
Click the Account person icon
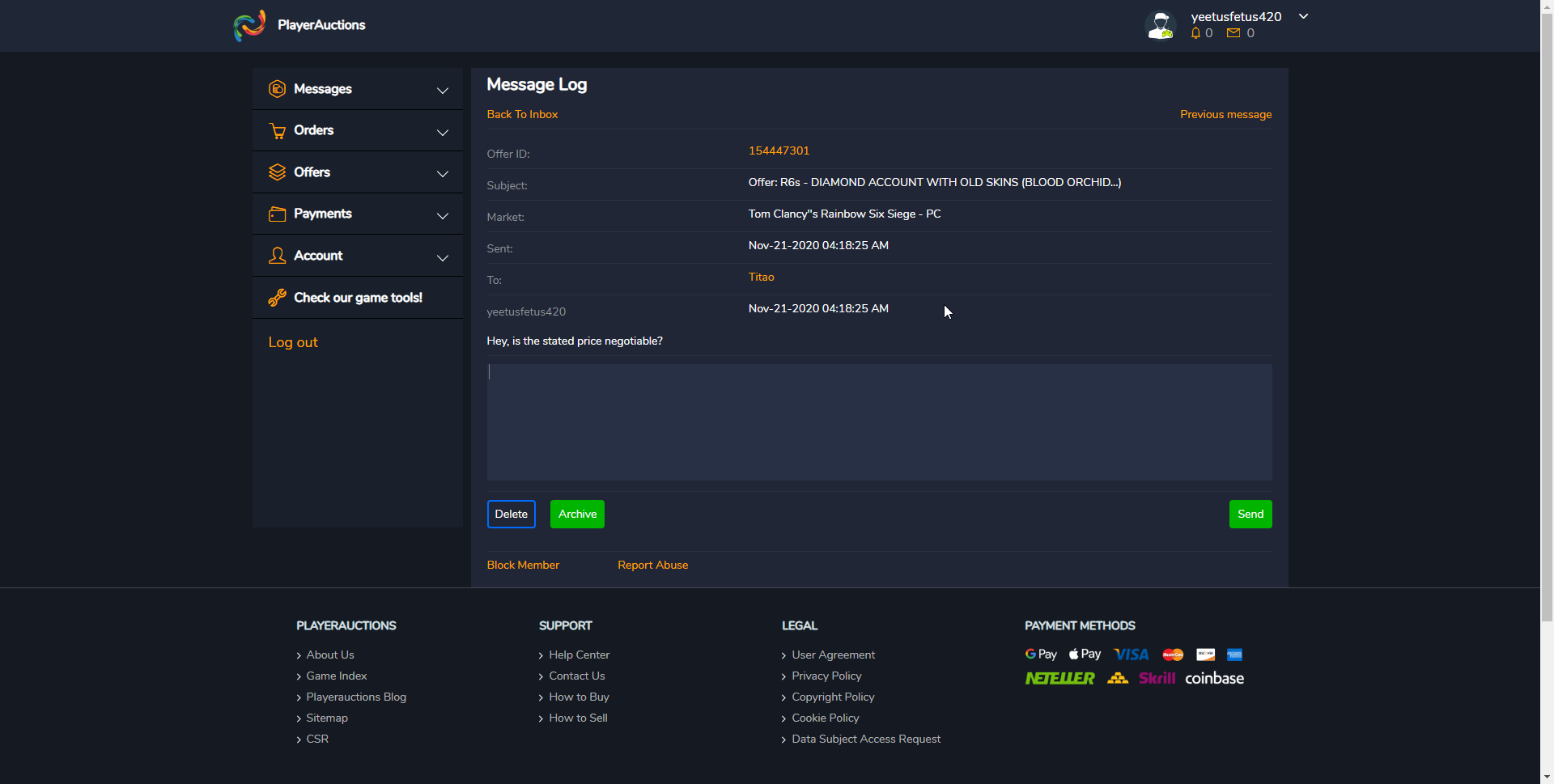click(x=277, y=256)
